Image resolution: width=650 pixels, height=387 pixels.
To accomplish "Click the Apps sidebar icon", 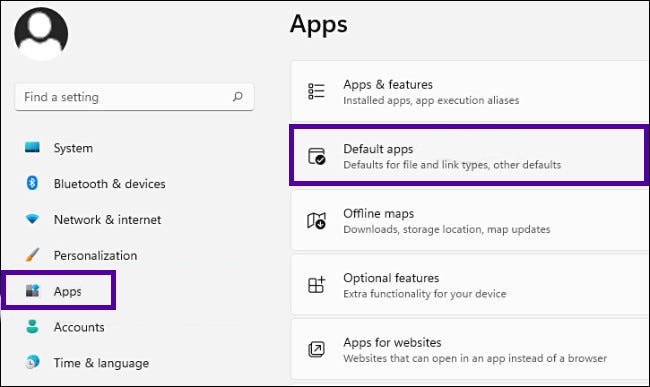I will (x=32, y=291).
